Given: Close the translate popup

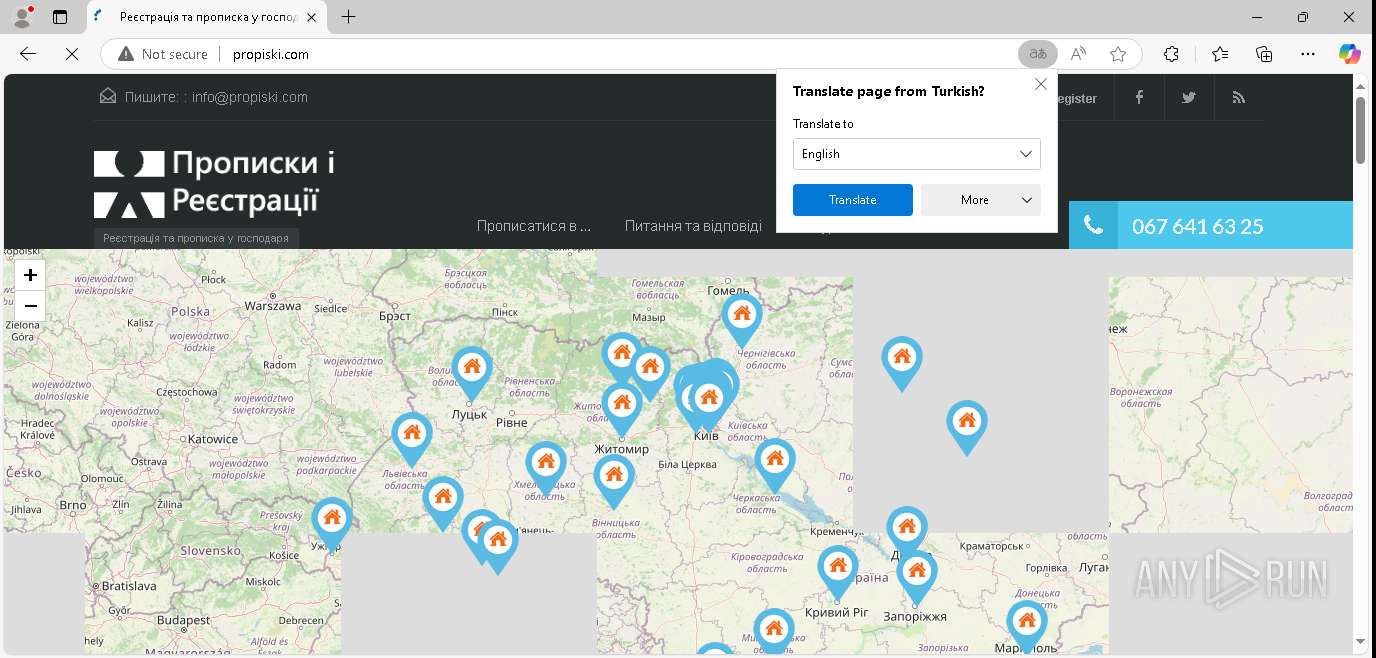Looking at the screenshot, I should pyautogui.click(x=1041, y=85).
